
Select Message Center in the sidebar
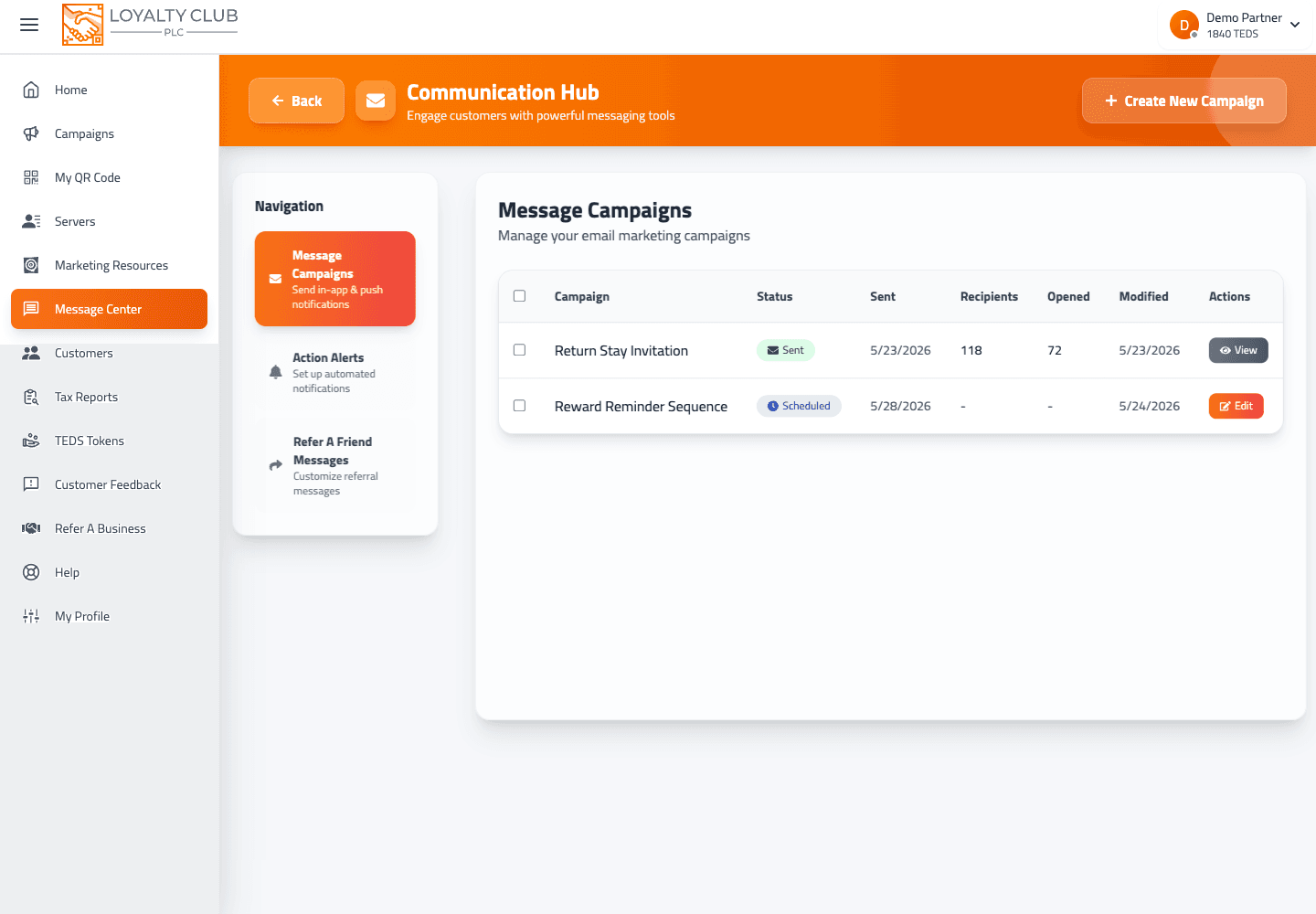point(109,309)
